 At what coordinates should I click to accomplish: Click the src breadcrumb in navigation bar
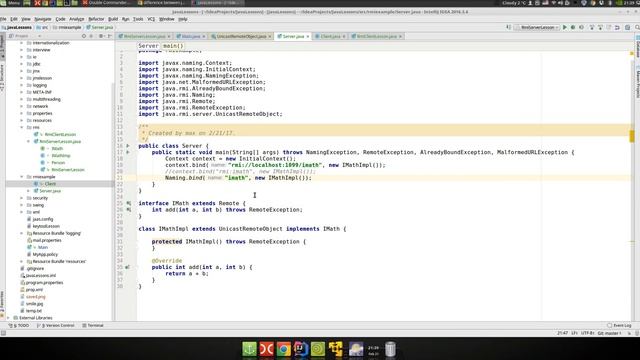click(x=42, y=27)
